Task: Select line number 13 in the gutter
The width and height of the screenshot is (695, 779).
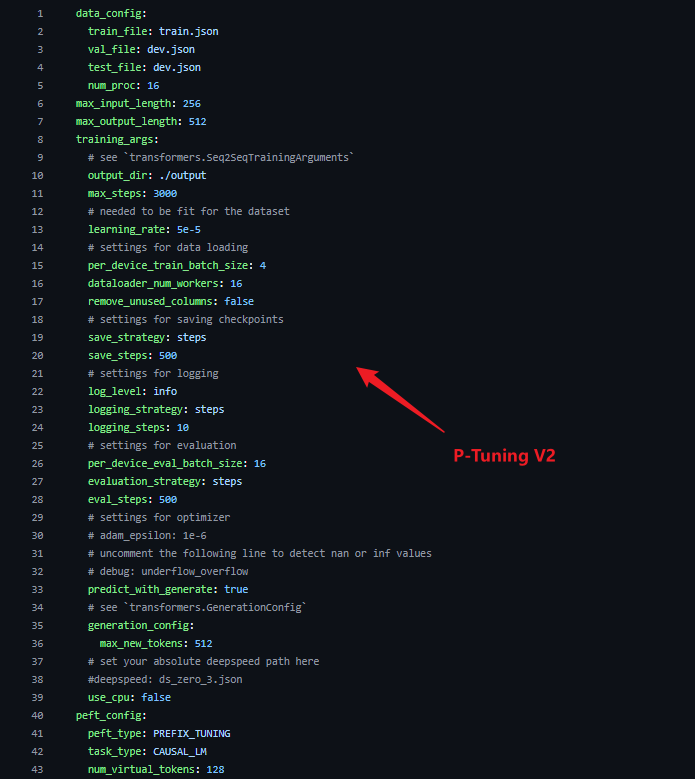Action: click(x=38, y=229)
